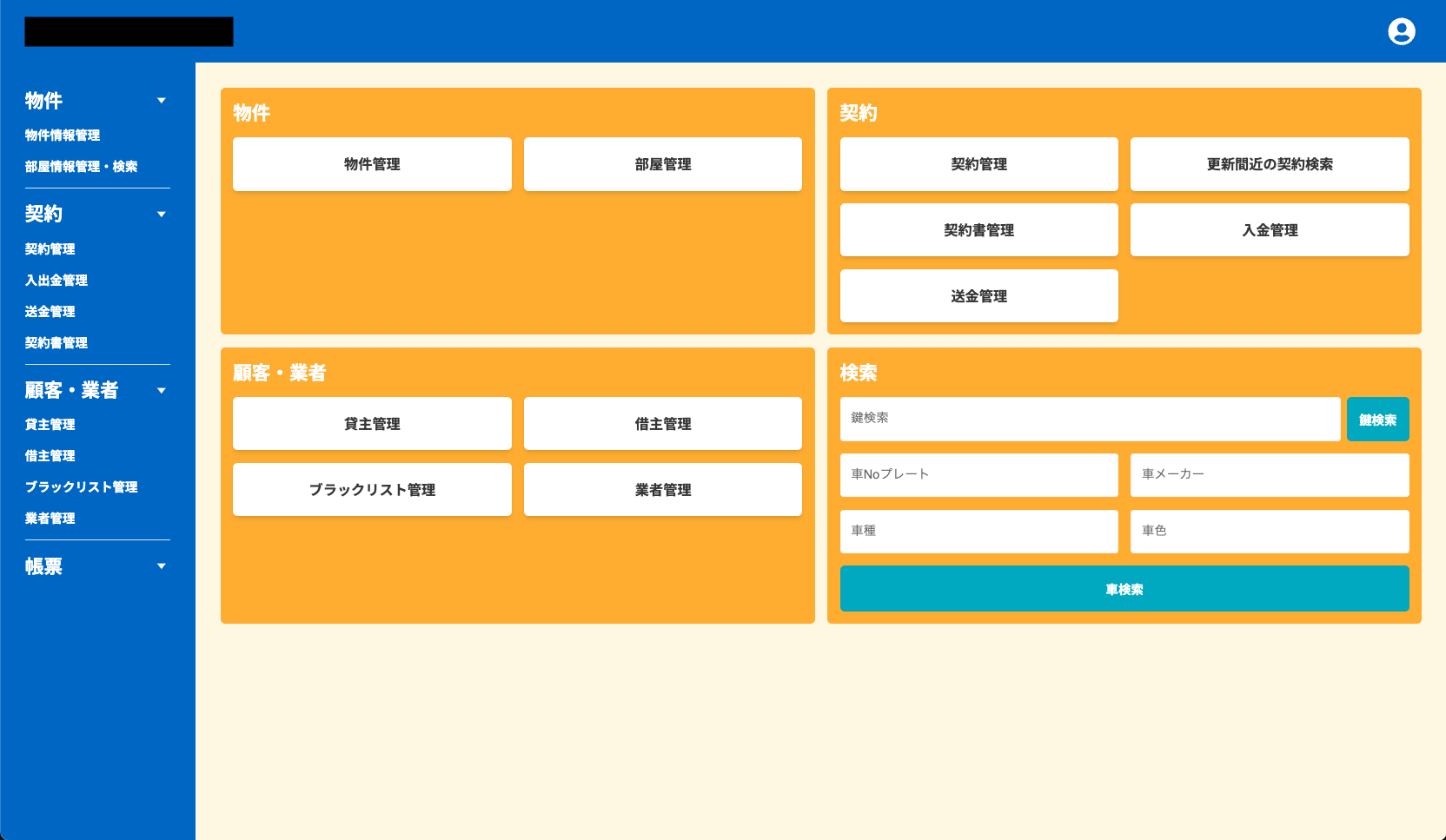Viewport: 1446px width, 840px height.
Task: Open the 部屋管理 card button
Action: tap(662, 164)
